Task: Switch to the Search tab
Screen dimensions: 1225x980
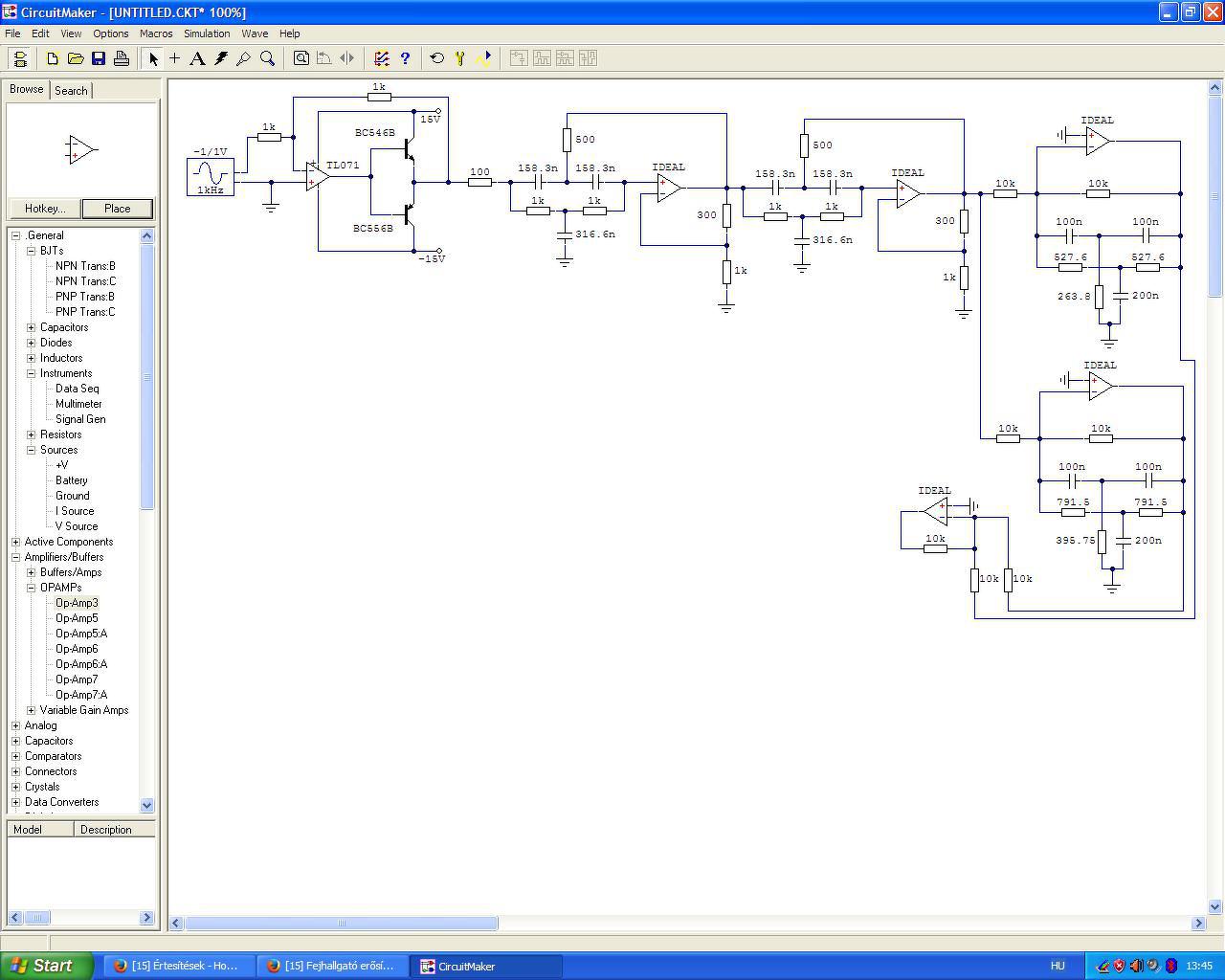Action: (71, 90)
